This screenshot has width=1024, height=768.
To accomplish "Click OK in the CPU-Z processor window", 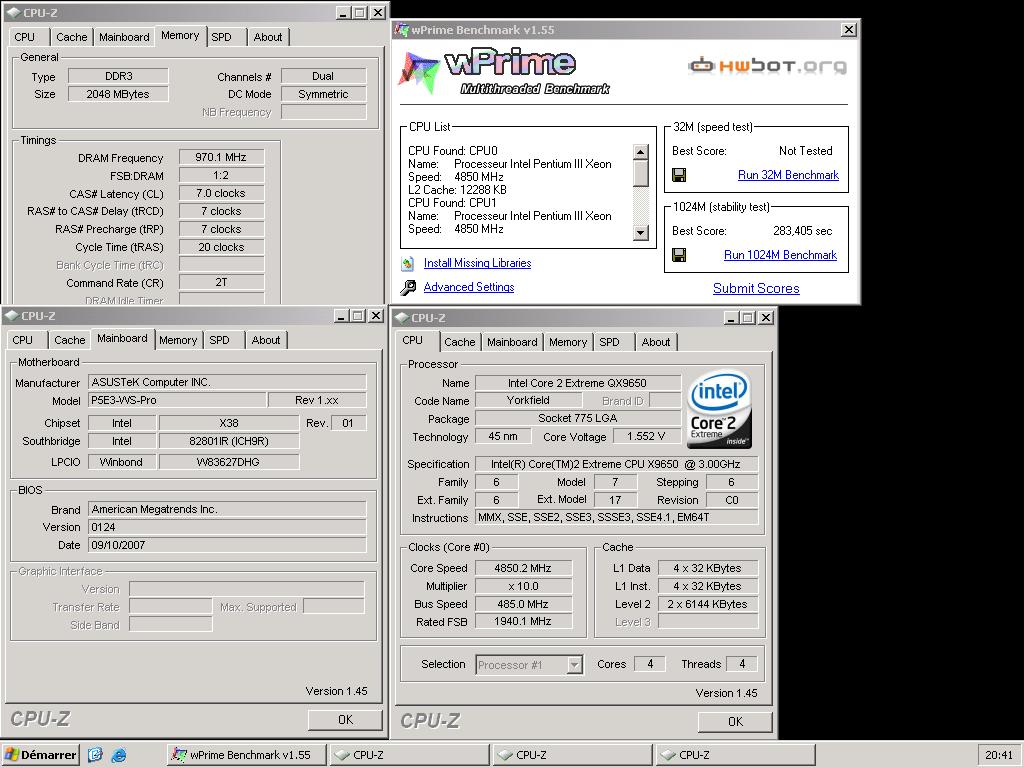I will click(x=735, y=722).
